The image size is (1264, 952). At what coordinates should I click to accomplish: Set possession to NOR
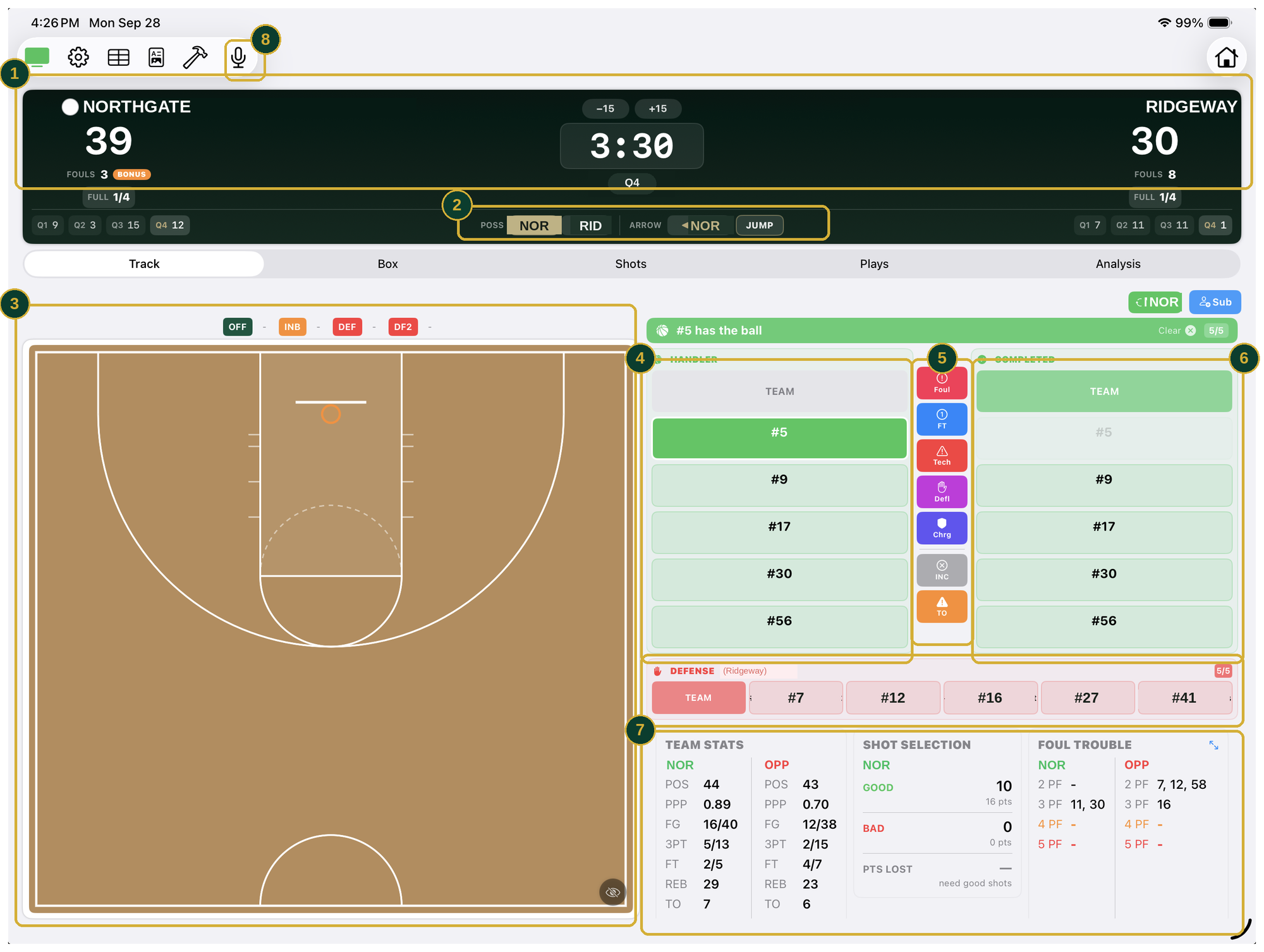pos(534,226)
